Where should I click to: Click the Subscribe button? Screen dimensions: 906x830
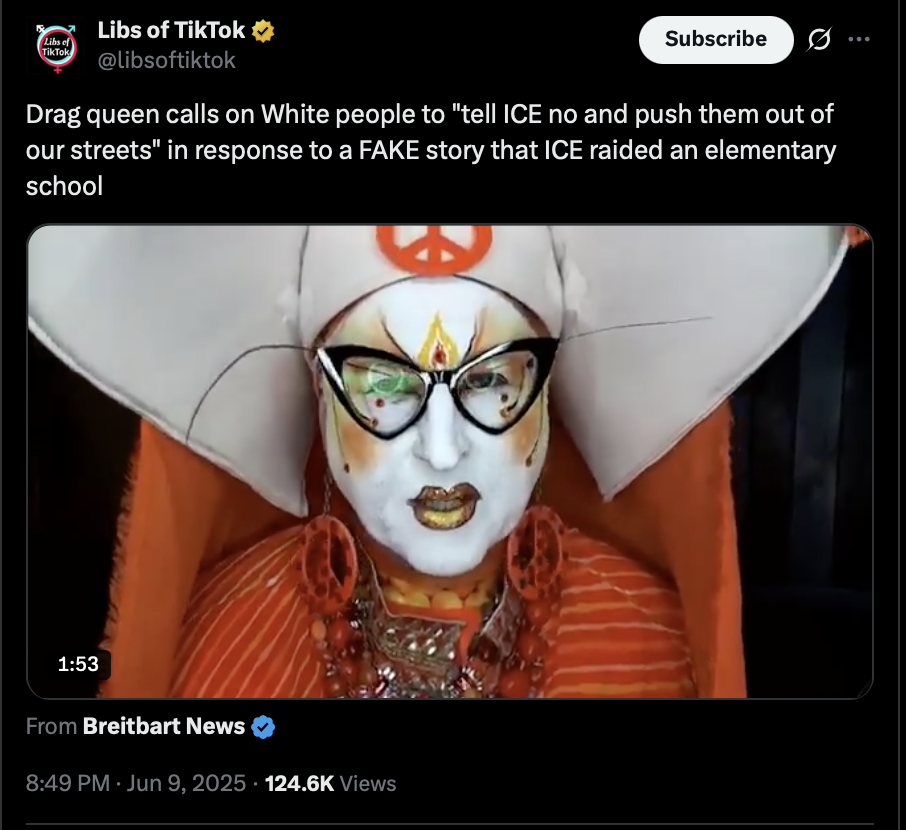(716, 39)
